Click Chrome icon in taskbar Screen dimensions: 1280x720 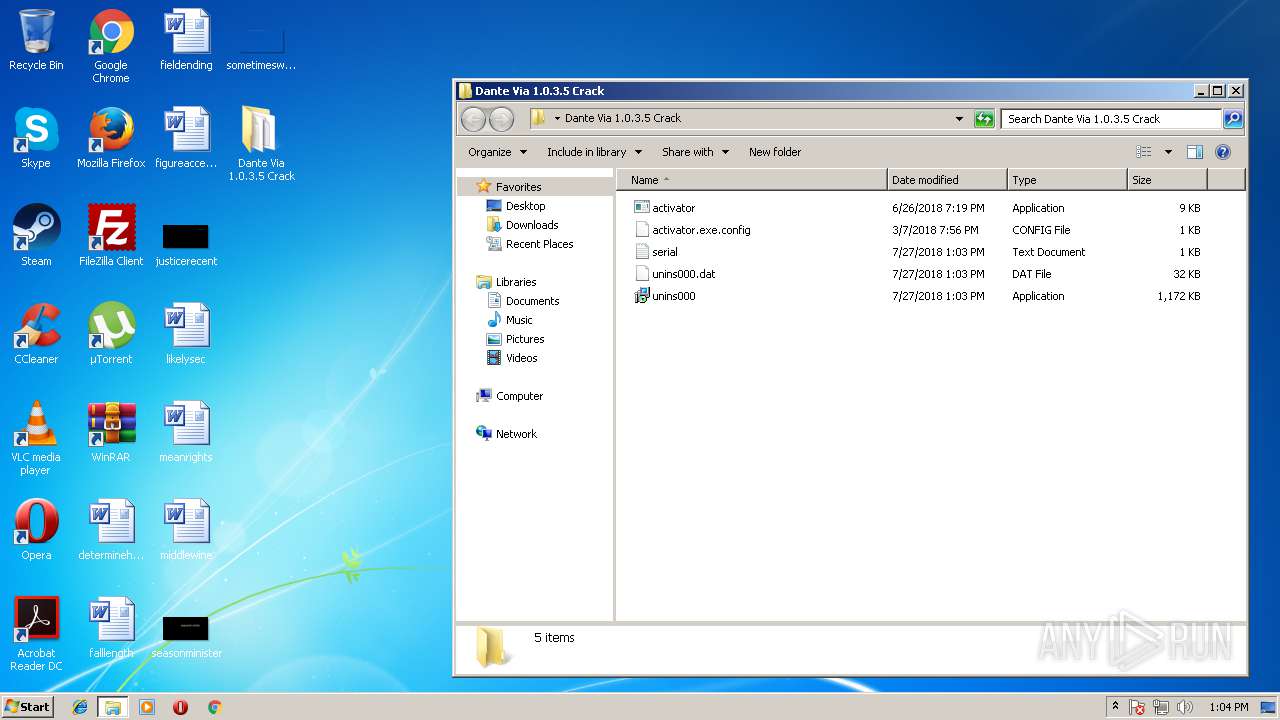(214, 707)
